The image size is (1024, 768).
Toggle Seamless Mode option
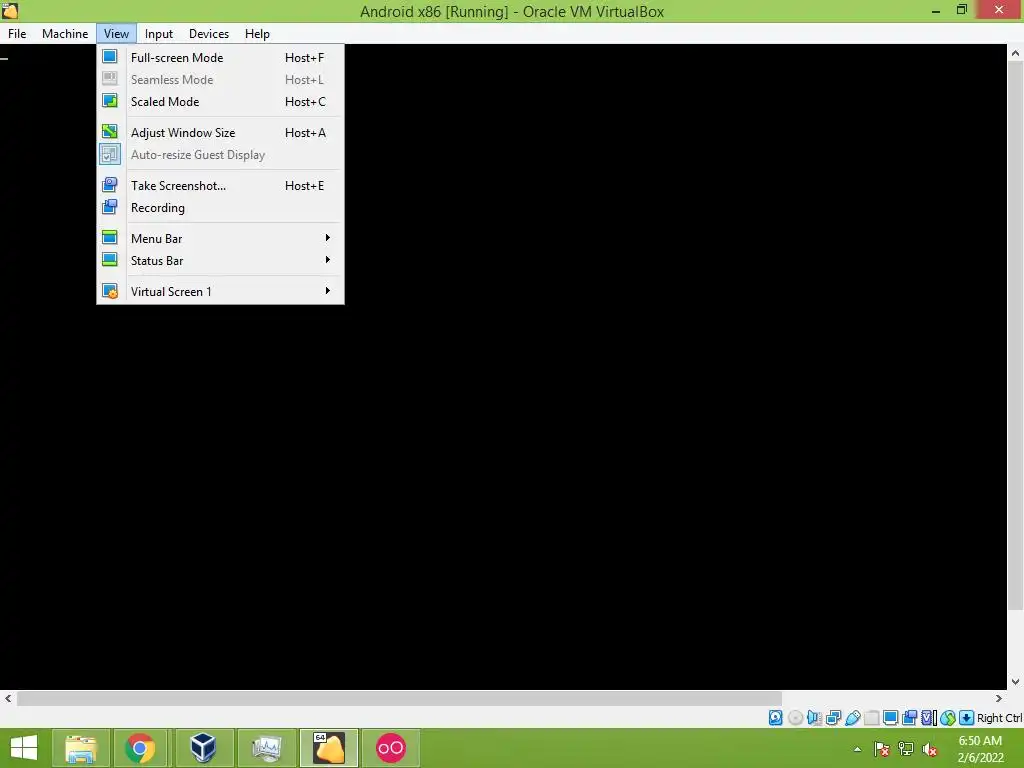[x=220, y=80]
